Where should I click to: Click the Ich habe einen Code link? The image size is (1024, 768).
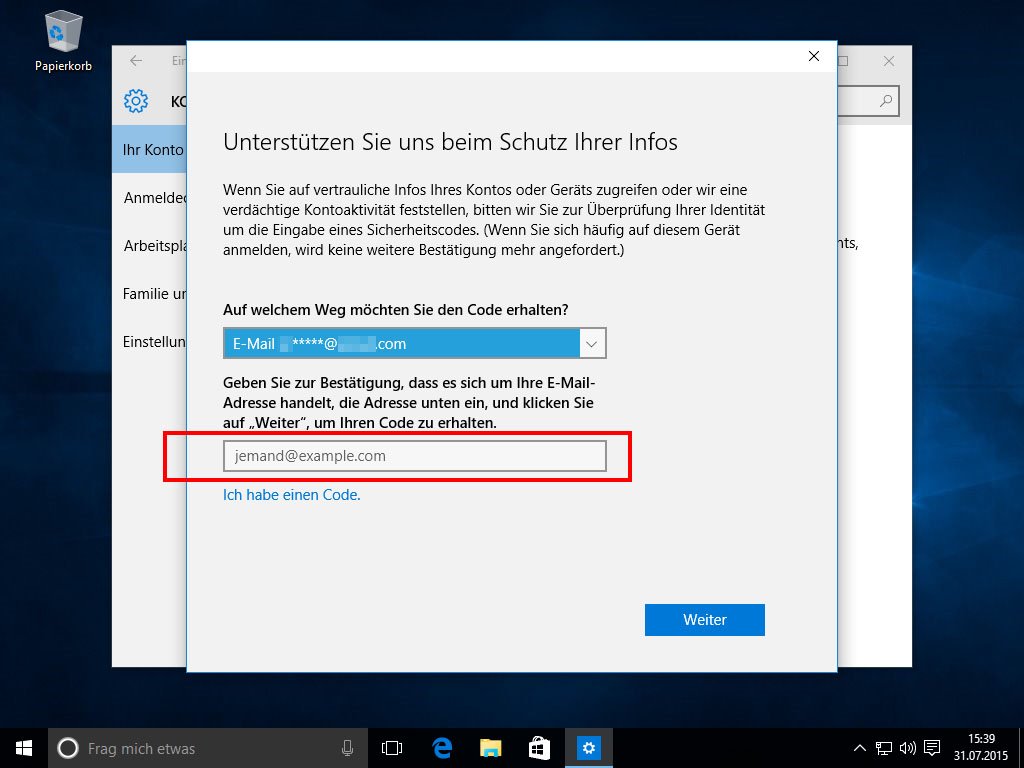click(x=291, y=494)
